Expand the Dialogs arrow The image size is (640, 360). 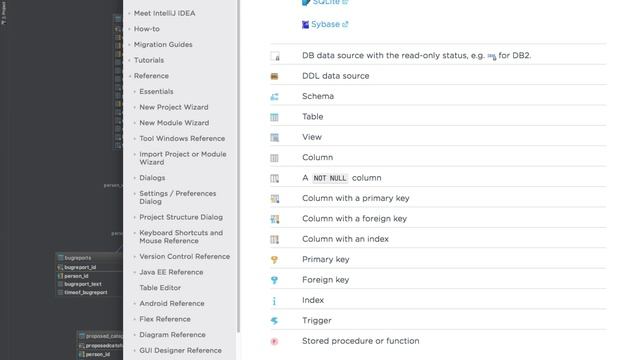[x=135, y=178]
